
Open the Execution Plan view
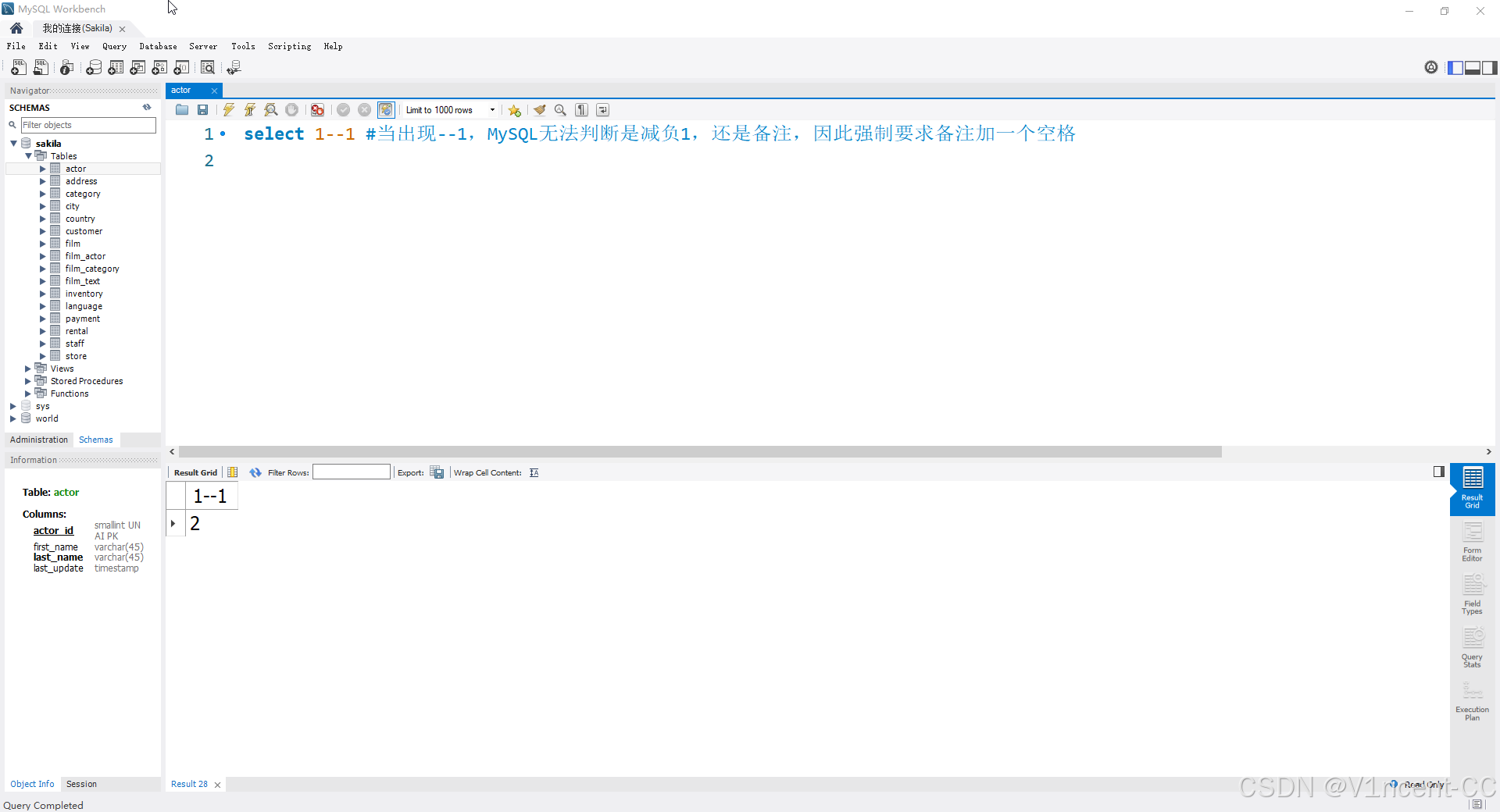(x=1473, y=701)
